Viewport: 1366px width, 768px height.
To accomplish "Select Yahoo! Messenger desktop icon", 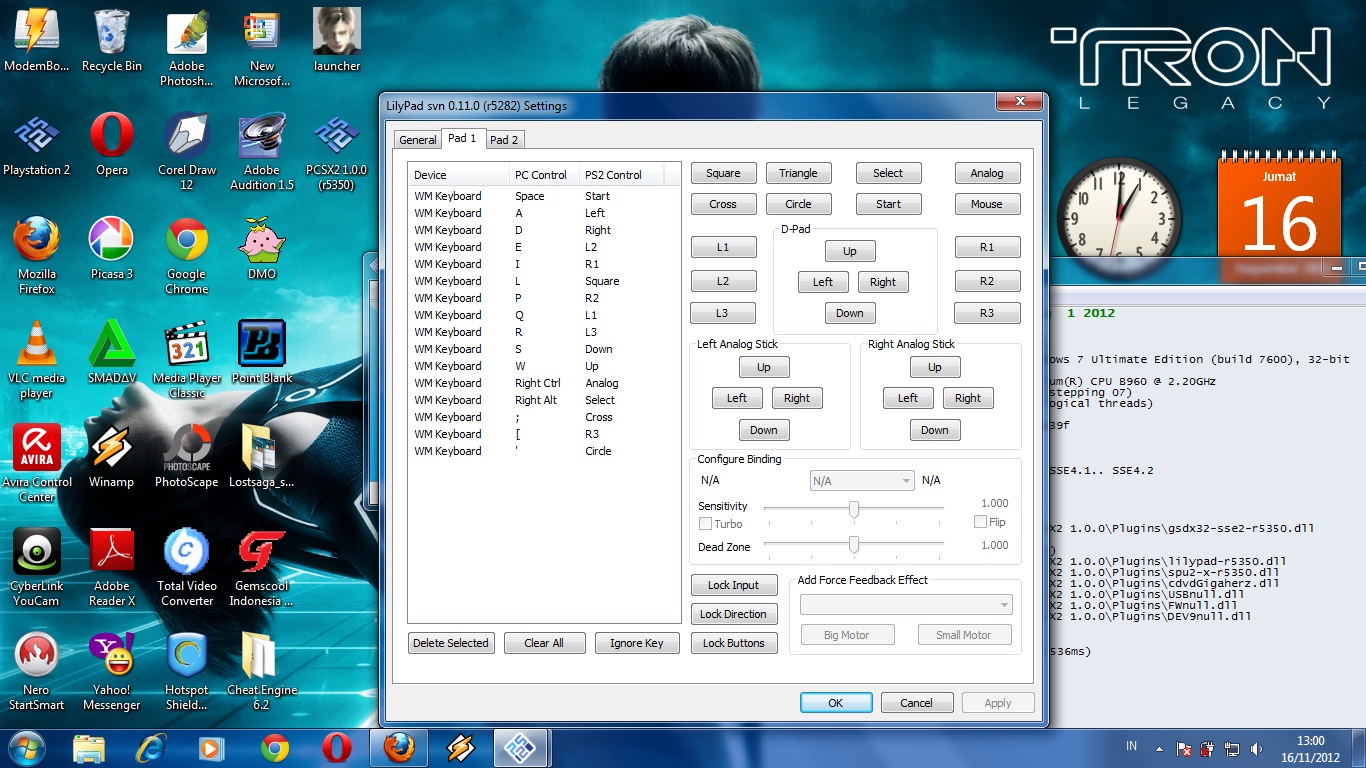I will point(112,672).
